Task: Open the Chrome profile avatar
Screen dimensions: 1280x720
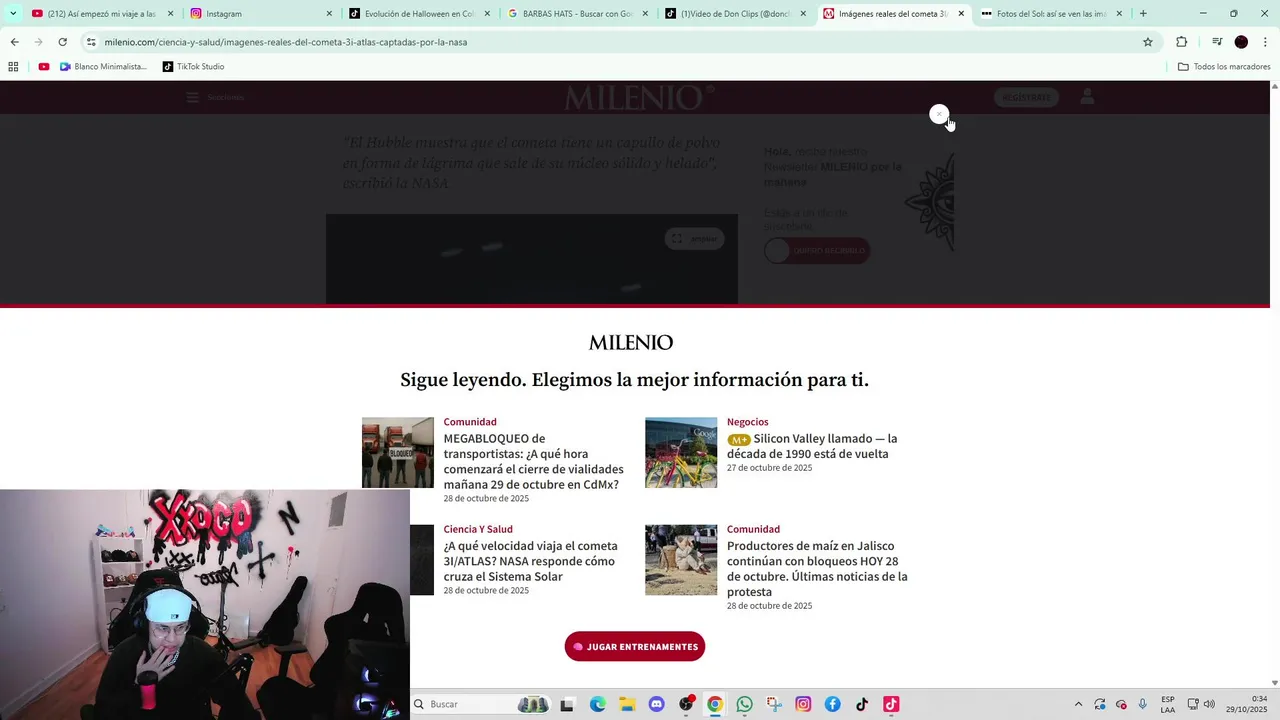Action: click(1241, 42)
